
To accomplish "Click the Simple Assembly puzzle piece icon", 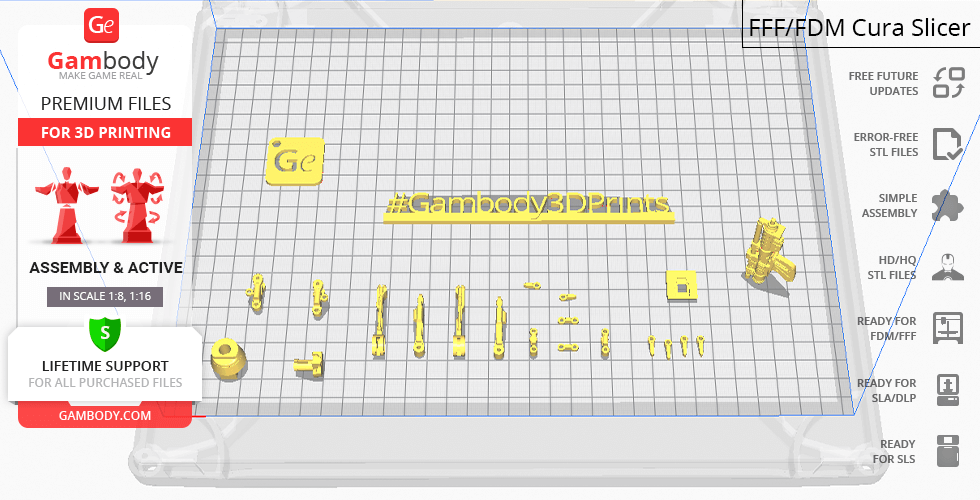I will tap(946, 206).
